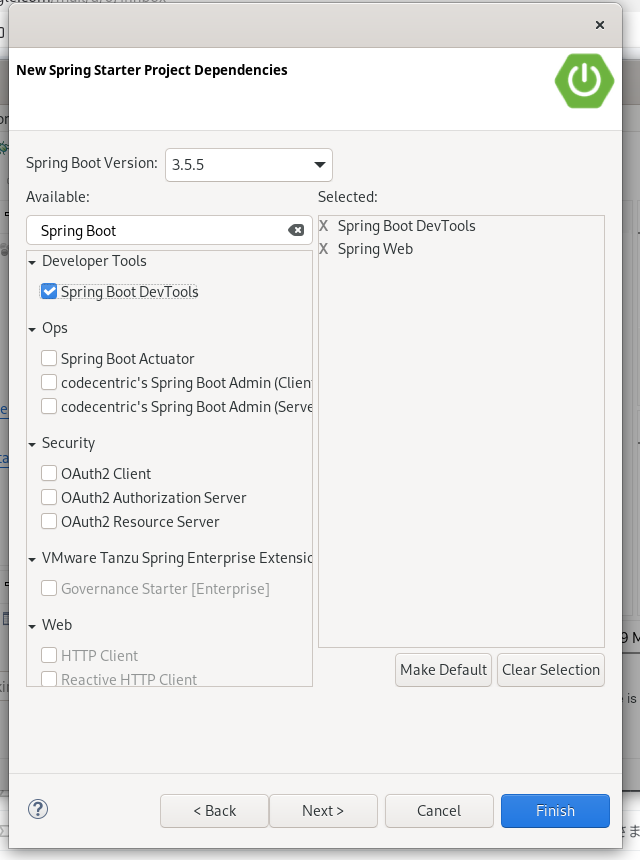Cancel the project wizard
This screenshot has height=860, width=640.
[439, 811]
